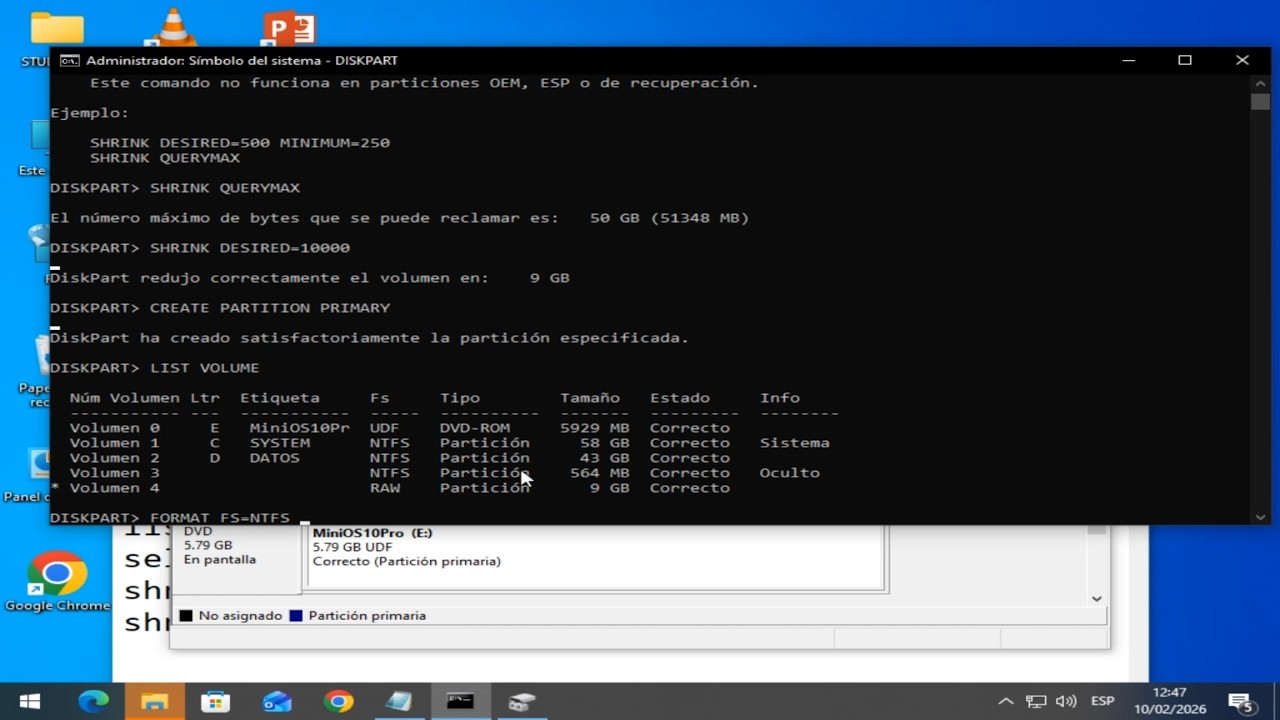
Task: Minimize the DISKPART command window
Action: click(x=1128, y=61)
